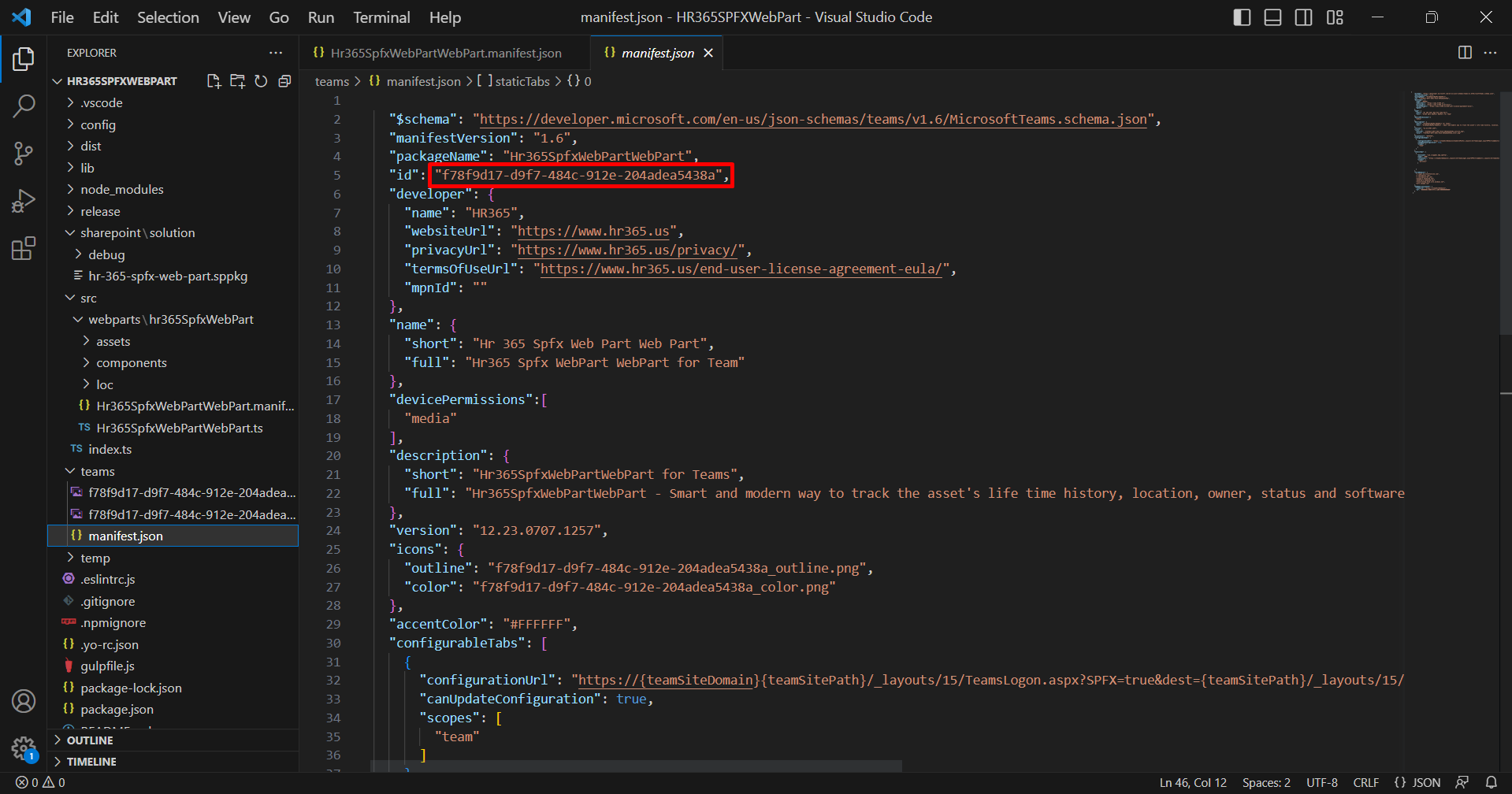Viewport: 1512px width, 794px height.
Task: Toggle the bottom panel layout icon
Action: [1272, 17]
